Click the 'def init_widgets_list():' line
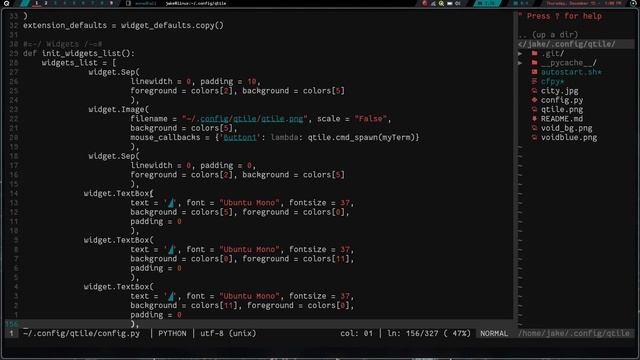640x360 pixels. point(79,53)
